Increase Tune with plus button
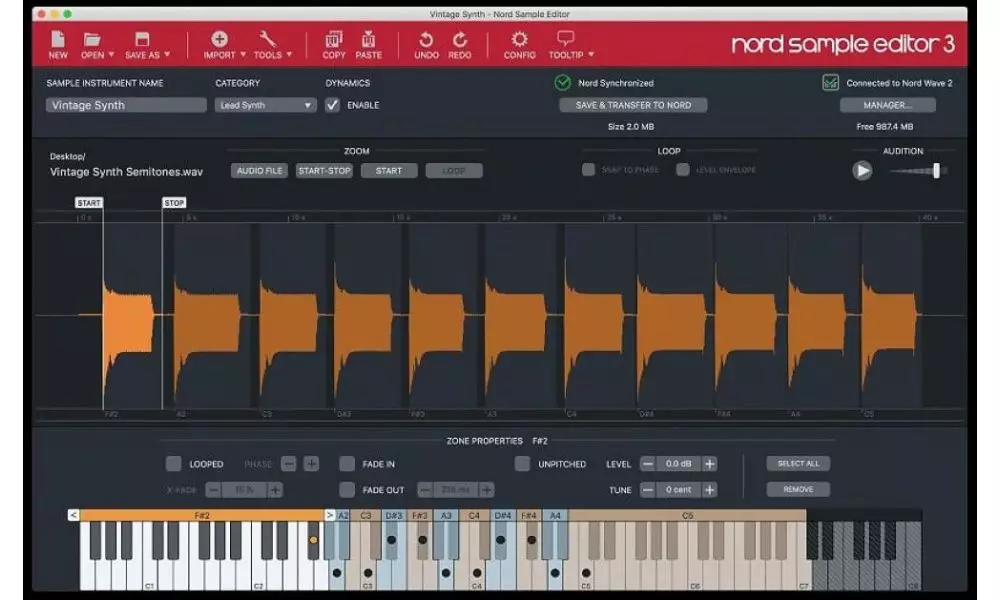 click(709, 490)
